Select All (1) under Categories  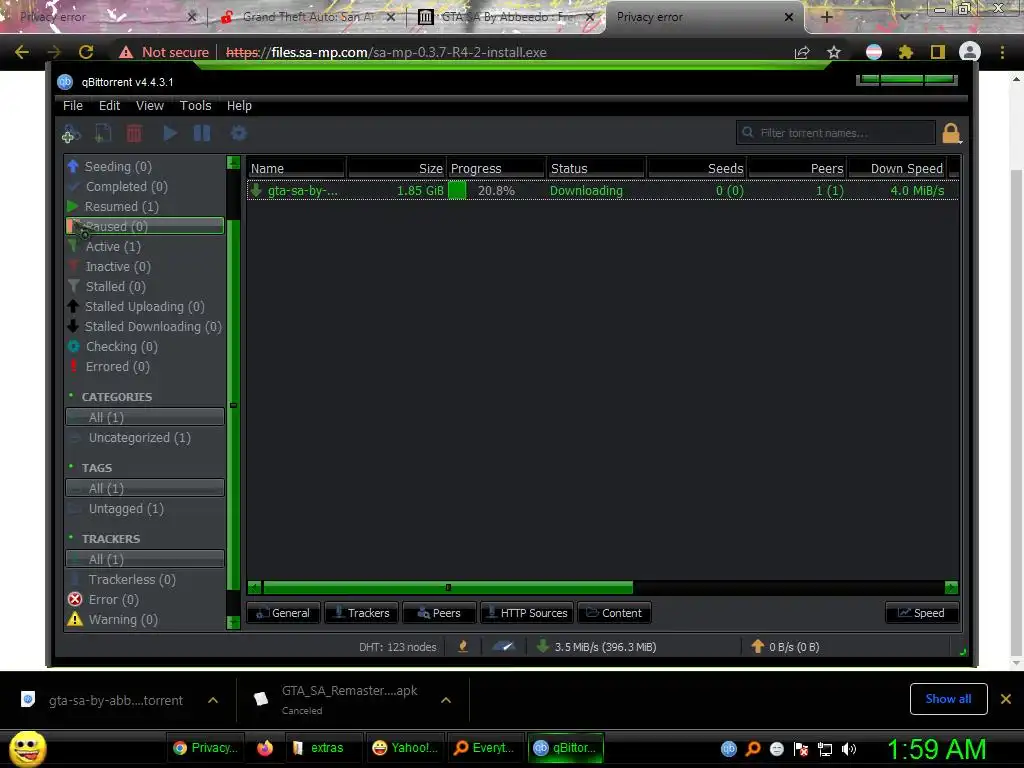point(144,417)
